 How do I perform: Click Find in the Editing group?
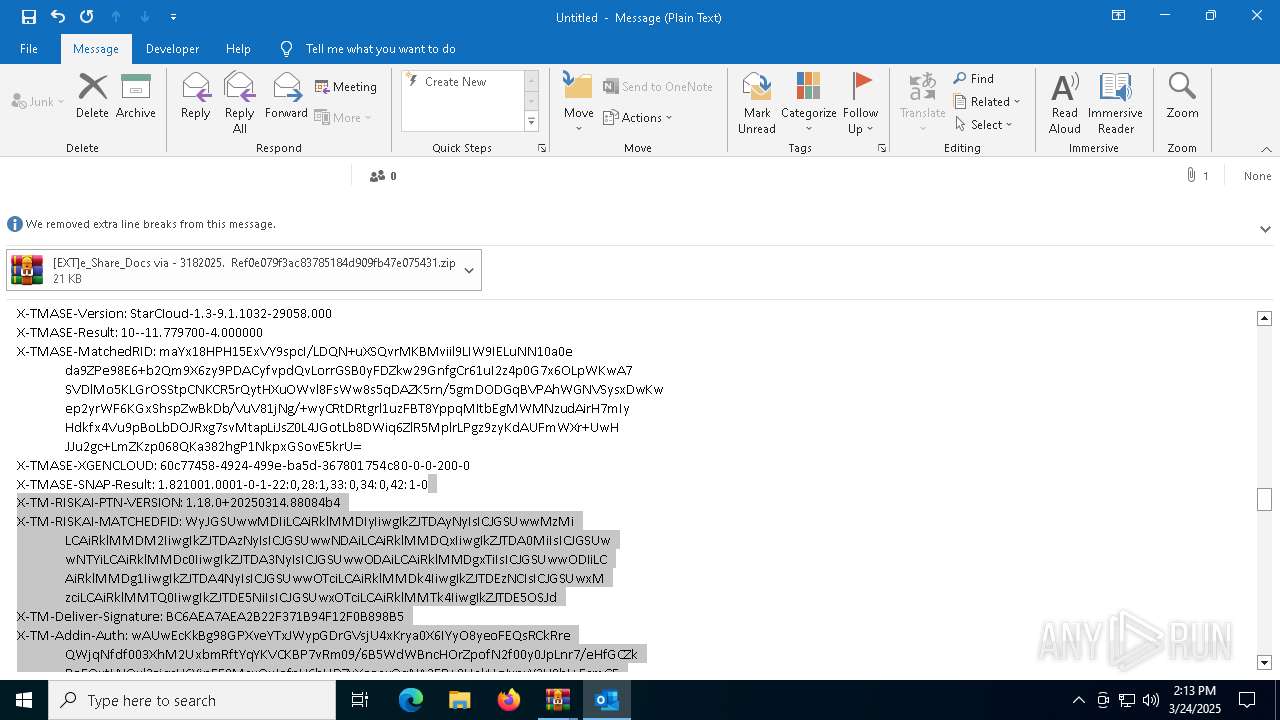tap(974, 79)
